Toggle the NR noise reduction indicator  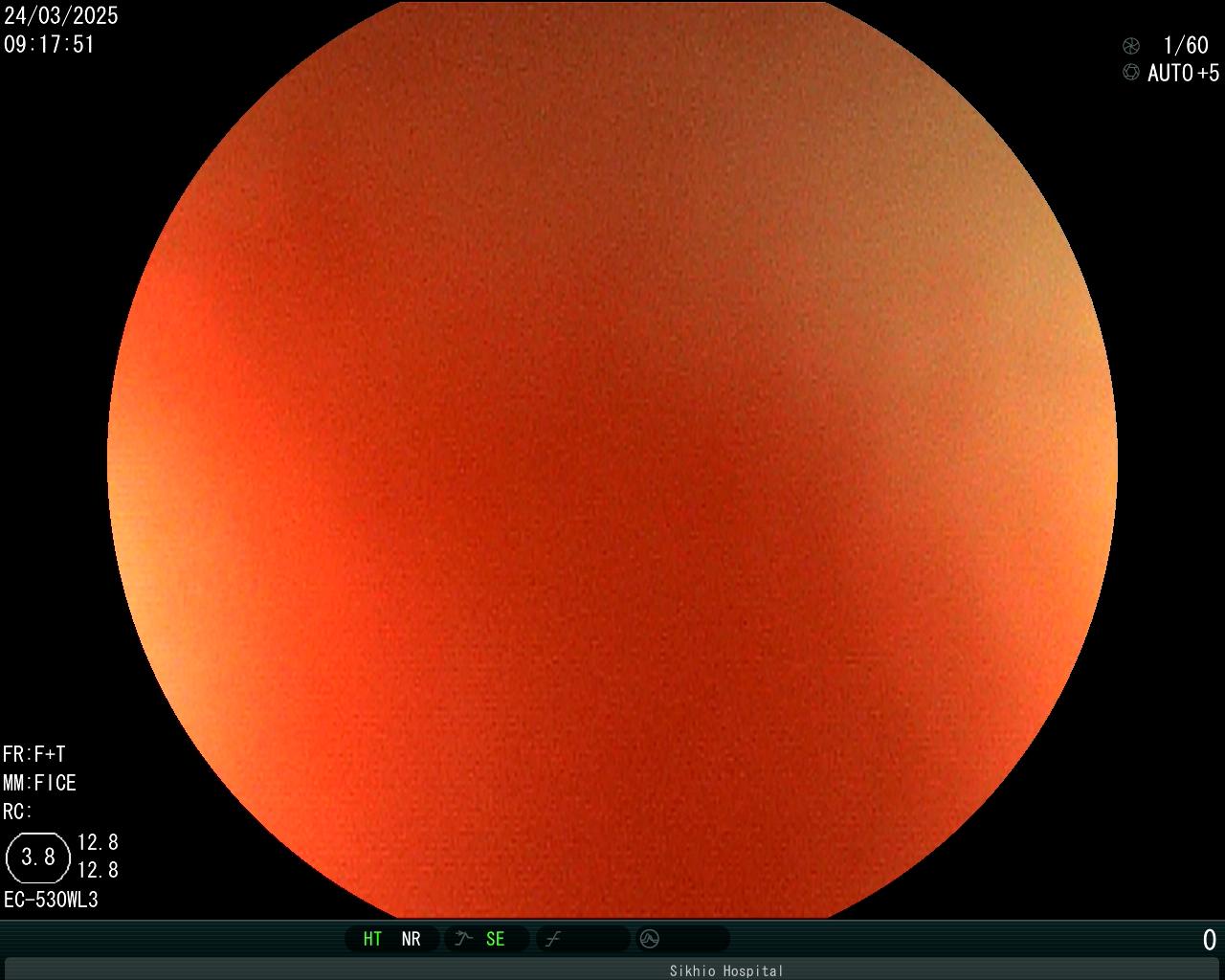pyautogui.click(x=412, y=939)
